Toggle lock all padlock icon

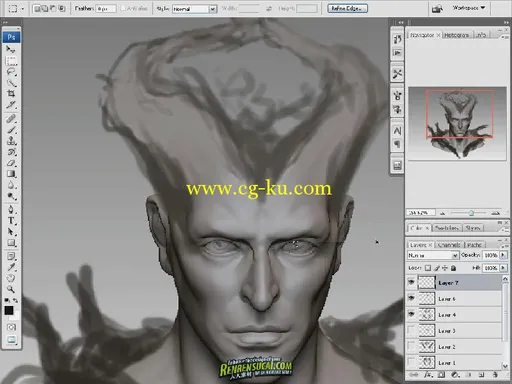pyautogui.click(x=453, y=268)
